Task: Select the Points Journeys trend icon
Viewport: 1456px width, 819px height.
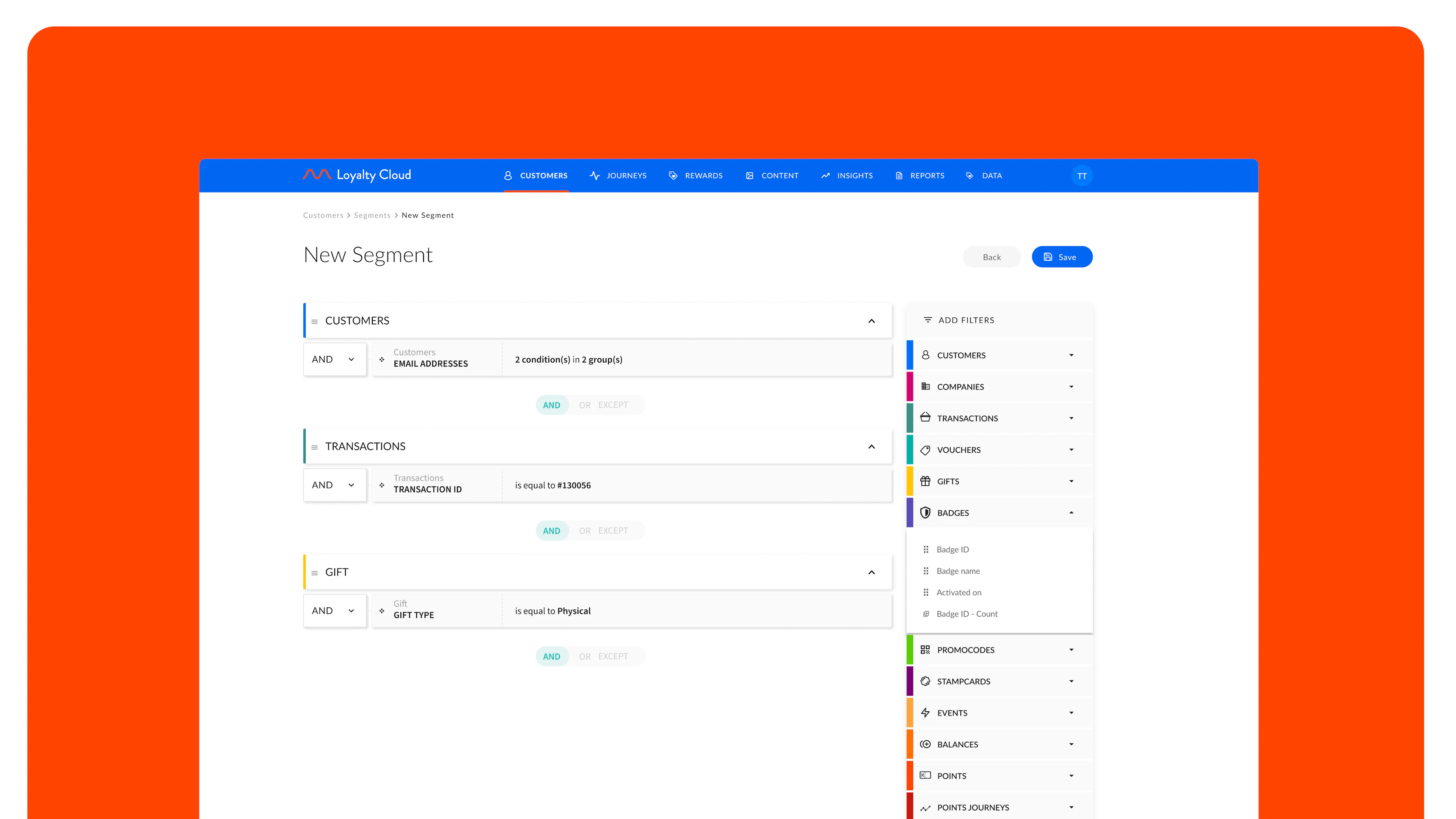Action: 925,807
